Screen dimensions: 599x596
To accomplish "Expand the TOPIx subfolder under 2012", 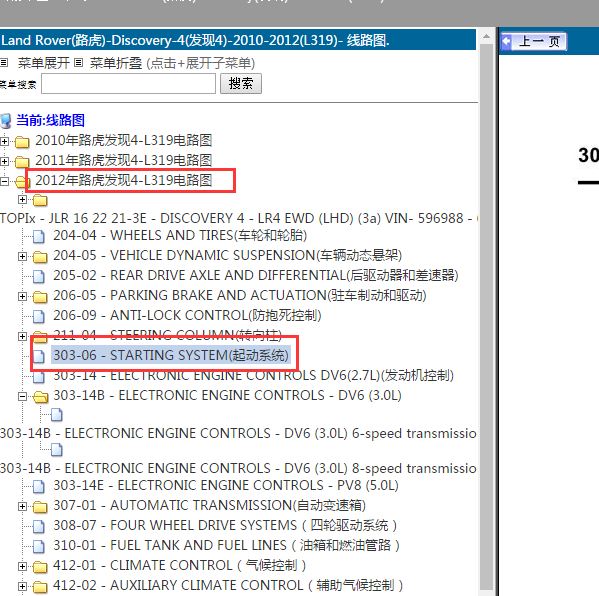I will [23, 199].
